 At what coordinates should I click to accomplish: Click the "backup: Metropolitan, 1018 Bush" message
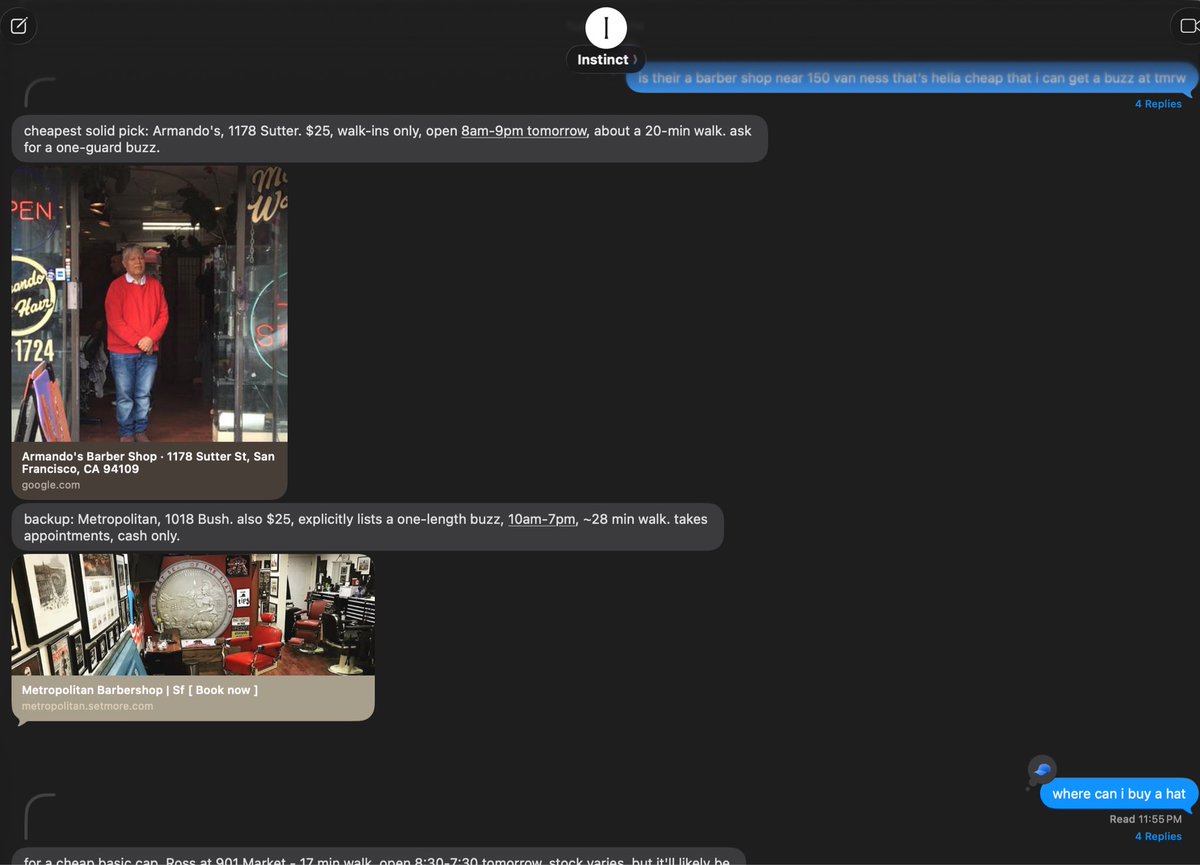coord(367,527)
